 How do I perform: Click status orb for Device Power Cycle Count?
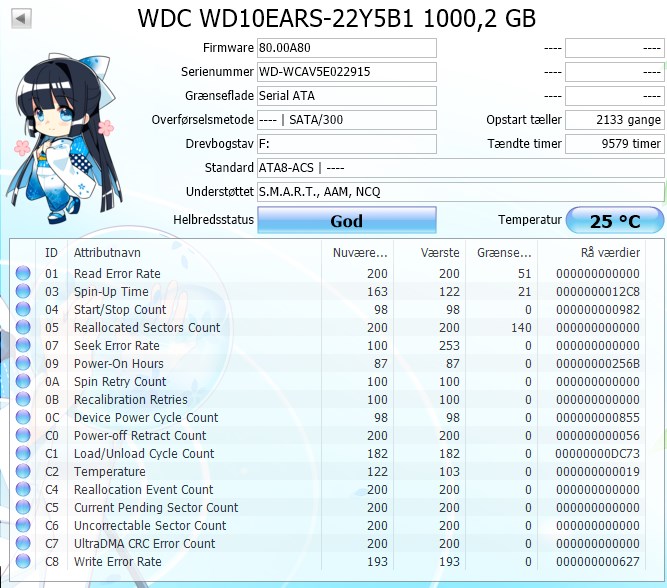click(23, 417)
